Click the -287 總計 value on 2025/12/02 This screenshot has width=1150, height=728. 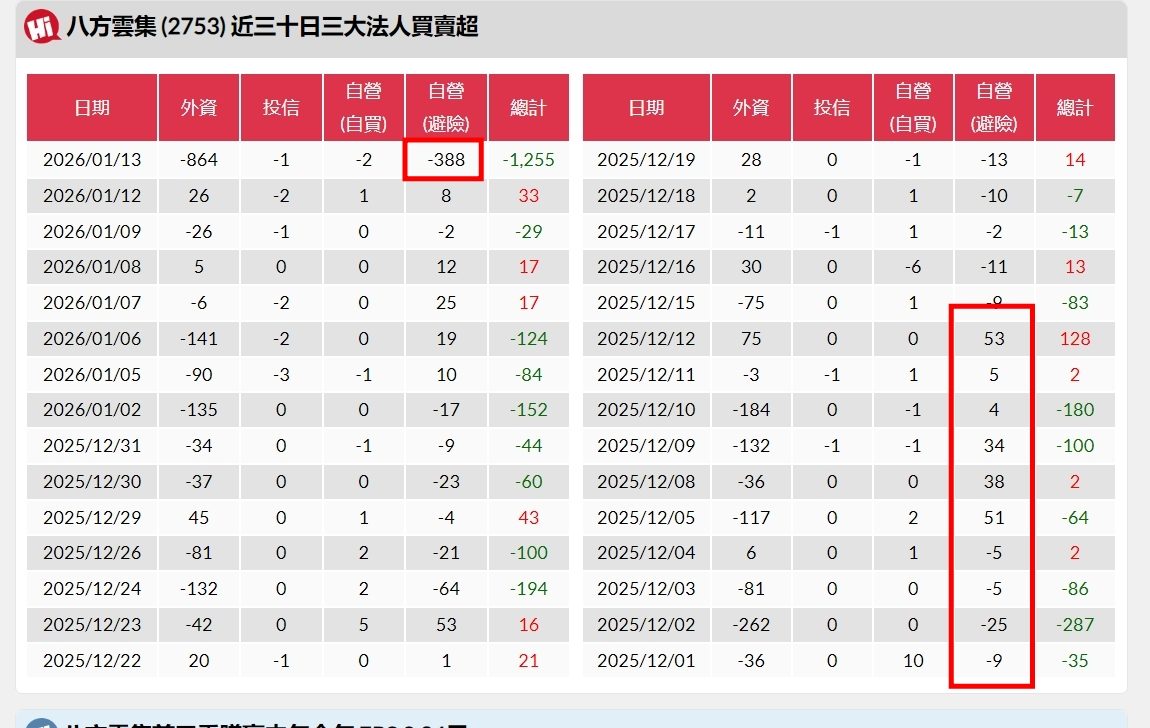[1075, 625]
